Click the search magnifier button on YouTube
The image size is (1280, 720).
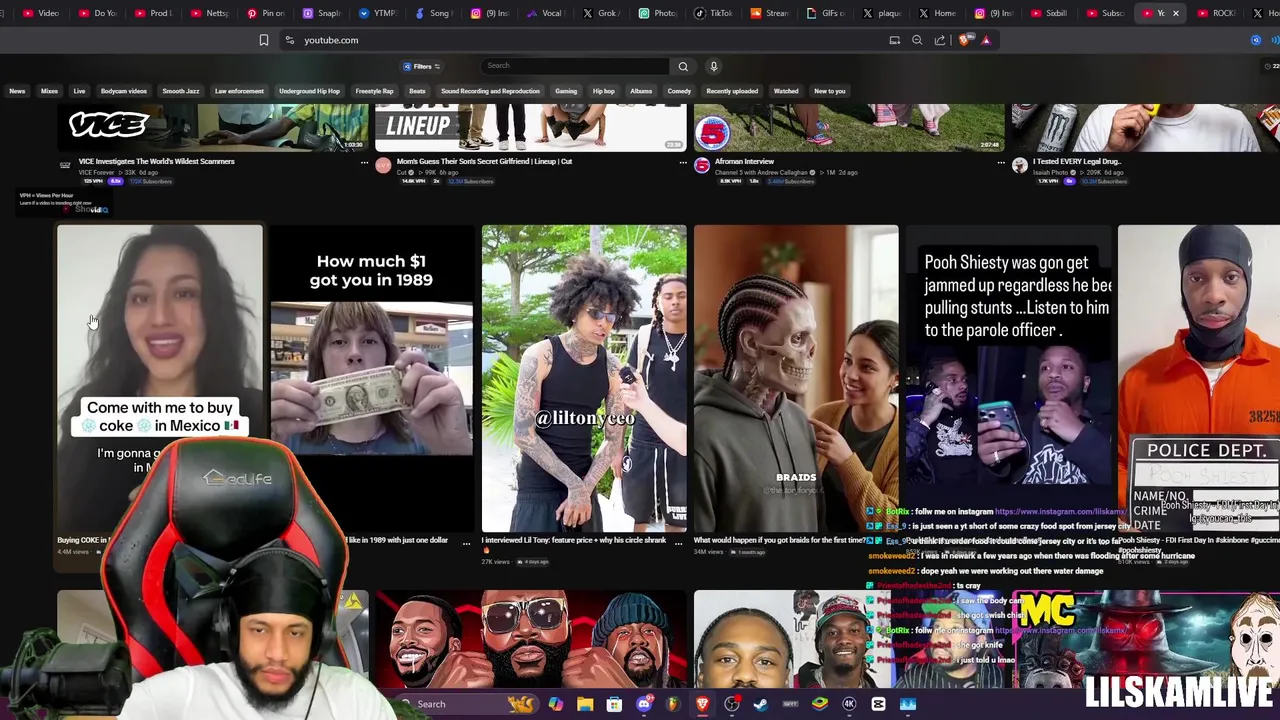click(x=683, y=66)
